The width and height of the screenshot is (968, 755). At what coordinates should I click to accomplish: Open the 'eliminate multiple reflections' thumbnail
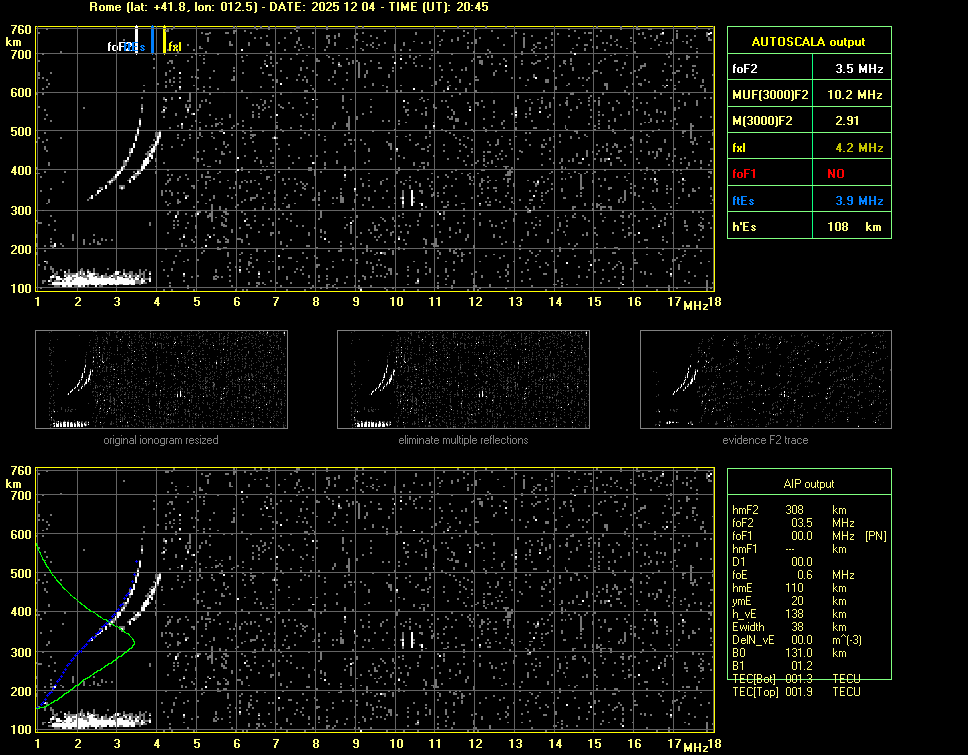[x=463, y=380]
